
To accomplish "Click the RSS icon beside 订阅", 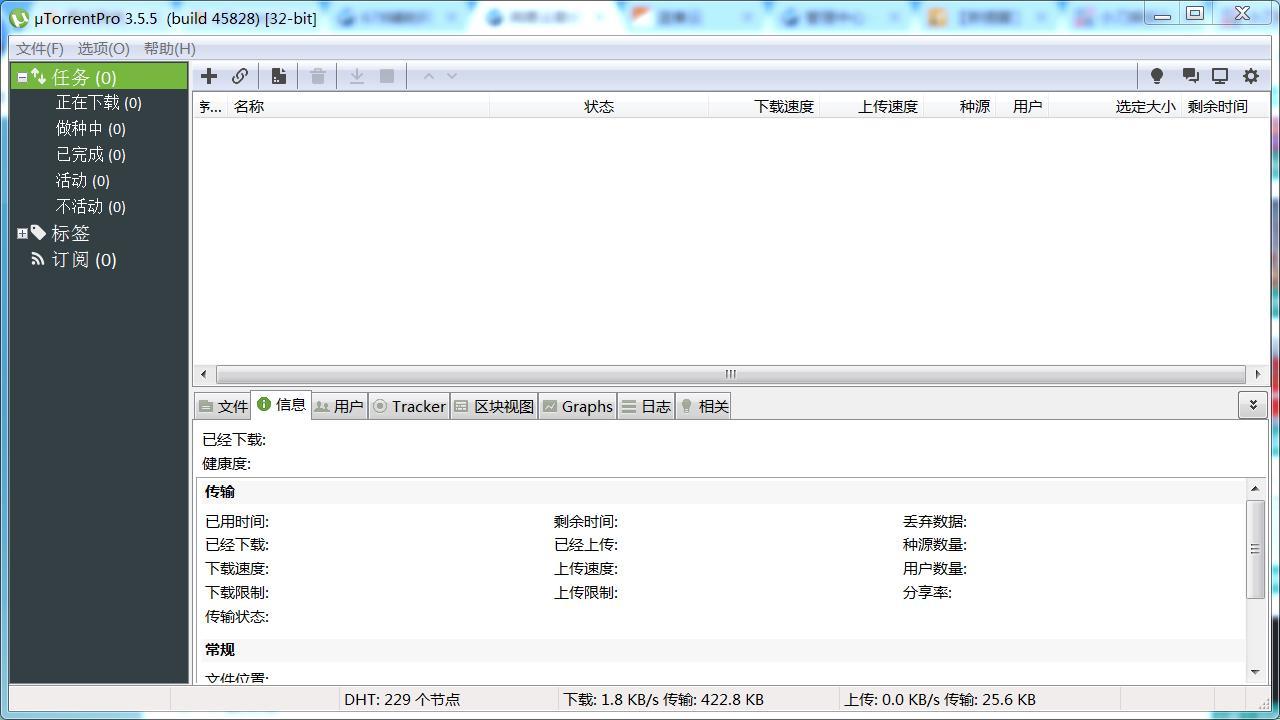I will click(38, 259).
